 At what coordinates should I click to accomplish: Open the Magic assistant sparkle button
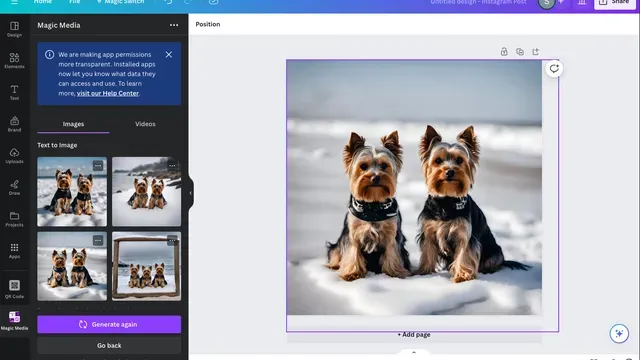pyautogui.click(x=619, y=333)
